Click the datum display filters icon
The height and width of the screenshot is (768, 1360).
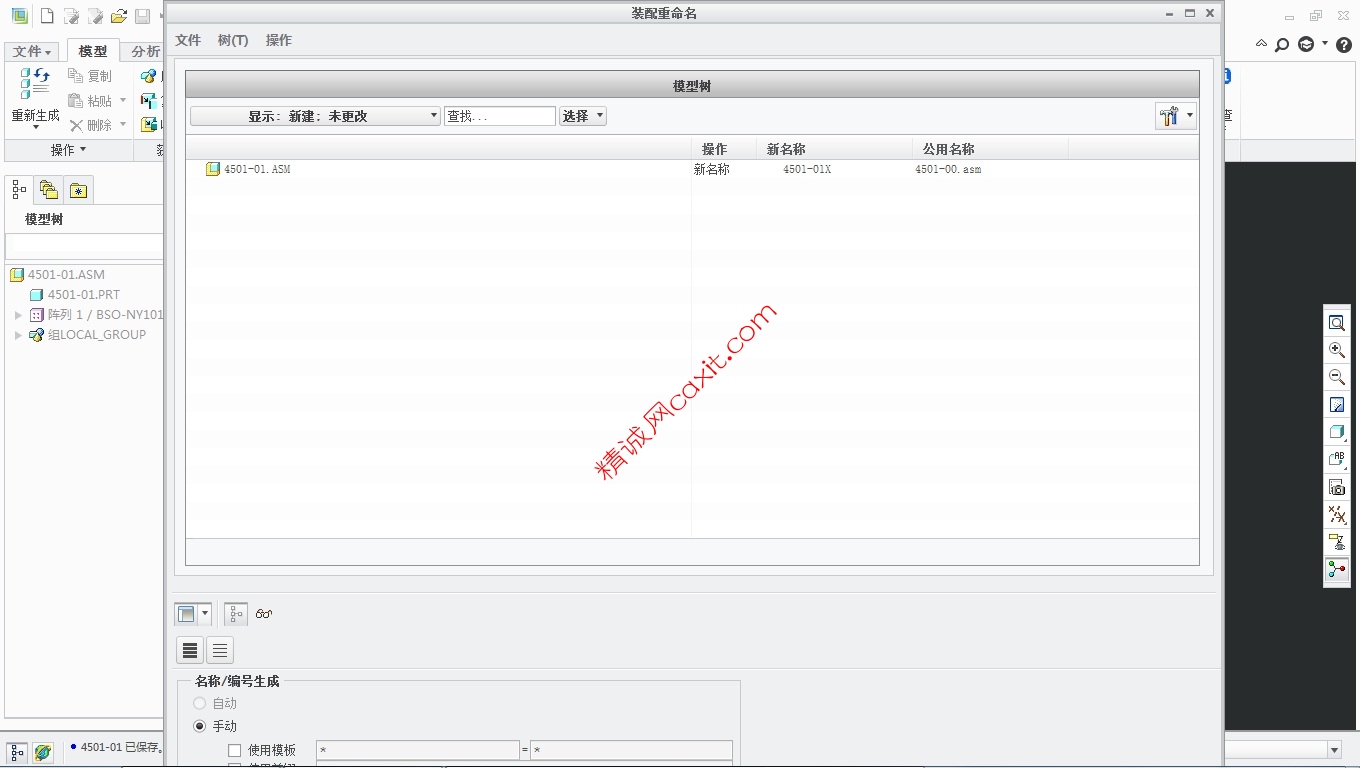click(x=1337, y=515)
